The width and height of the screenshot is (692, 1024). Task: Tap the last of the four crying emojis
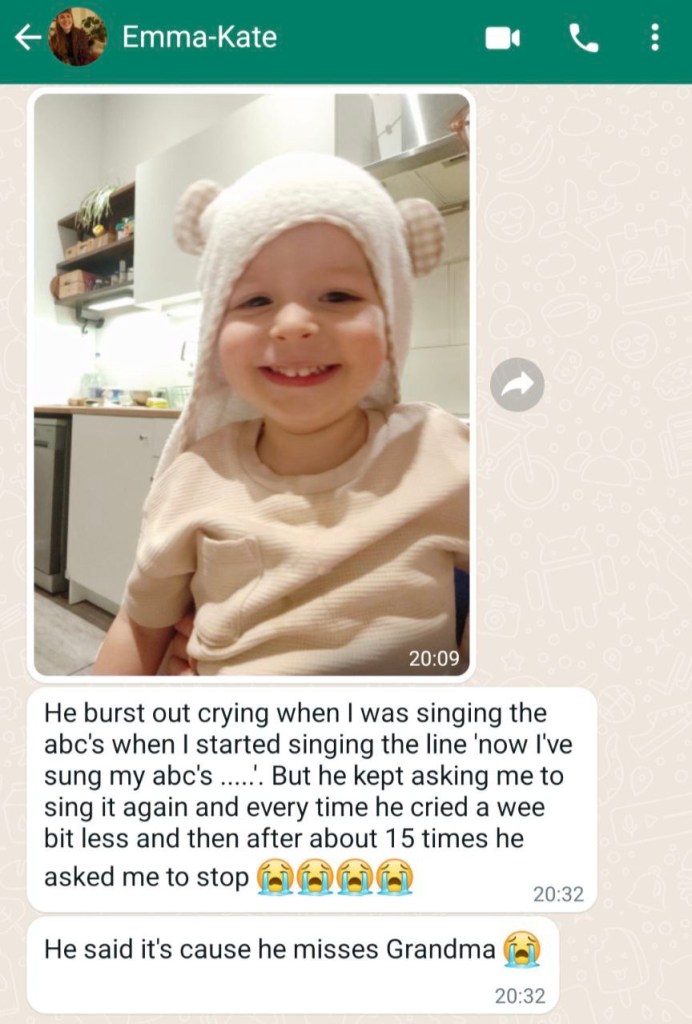395,877
